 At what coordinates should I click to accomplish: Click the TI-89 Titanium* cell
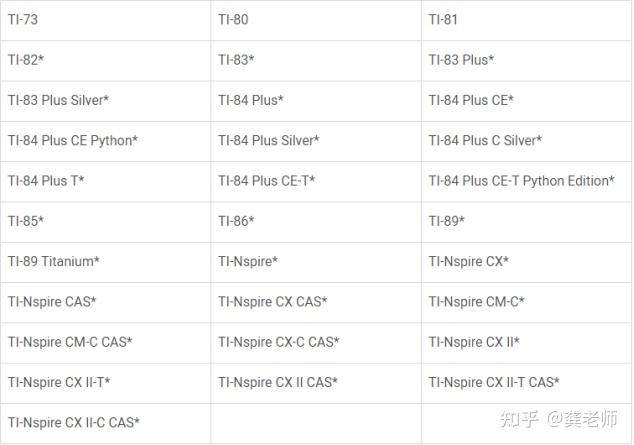click(106, 262)
